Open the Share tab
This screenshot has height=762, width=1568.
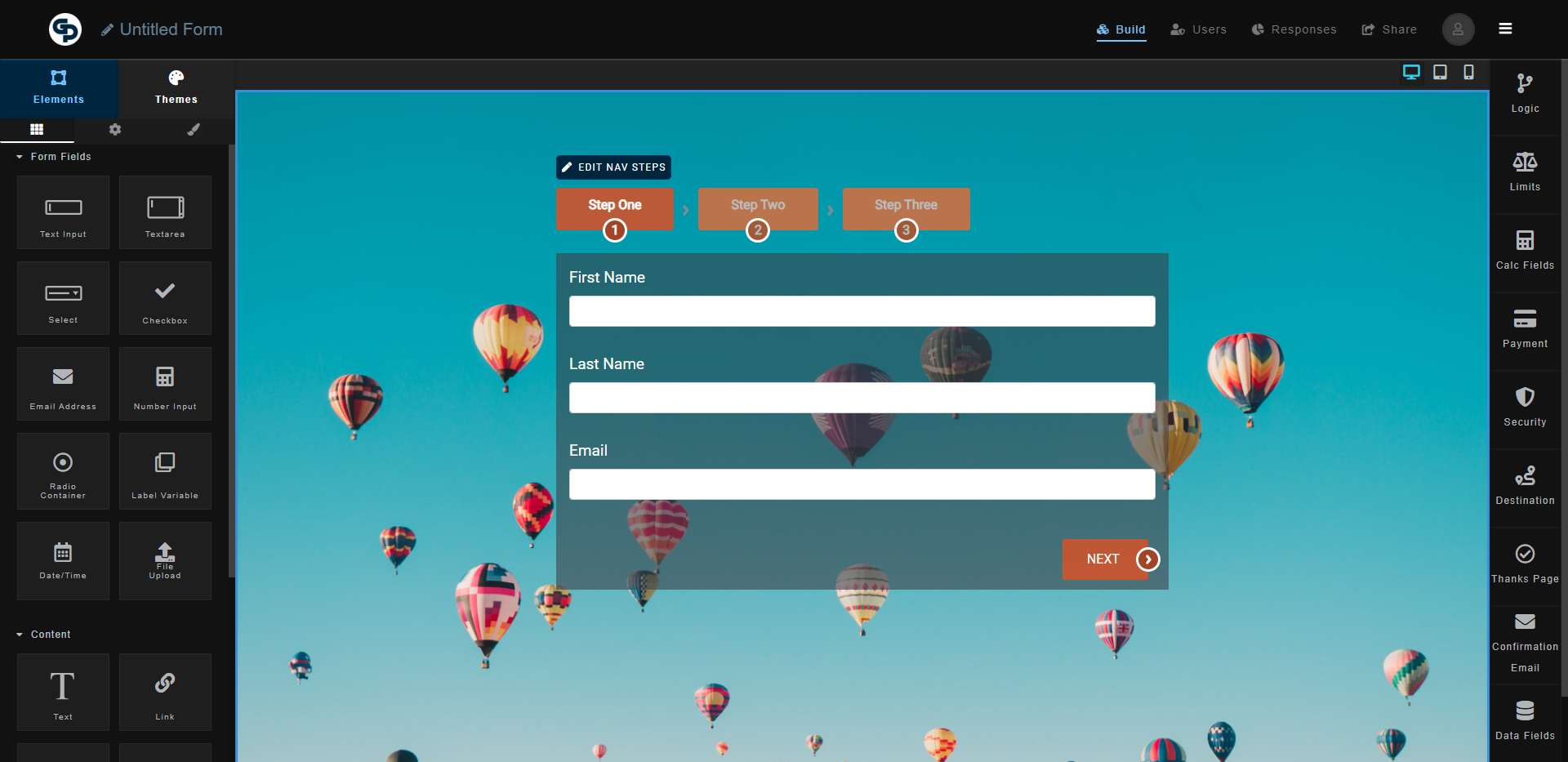[x=1389, y=29]
